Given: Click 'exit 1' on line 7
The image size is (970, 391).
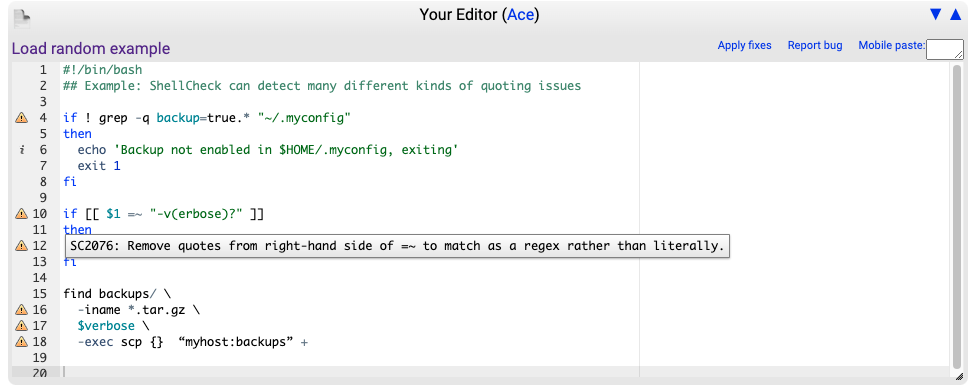Looking at the screenshot, I should [99, 166].
